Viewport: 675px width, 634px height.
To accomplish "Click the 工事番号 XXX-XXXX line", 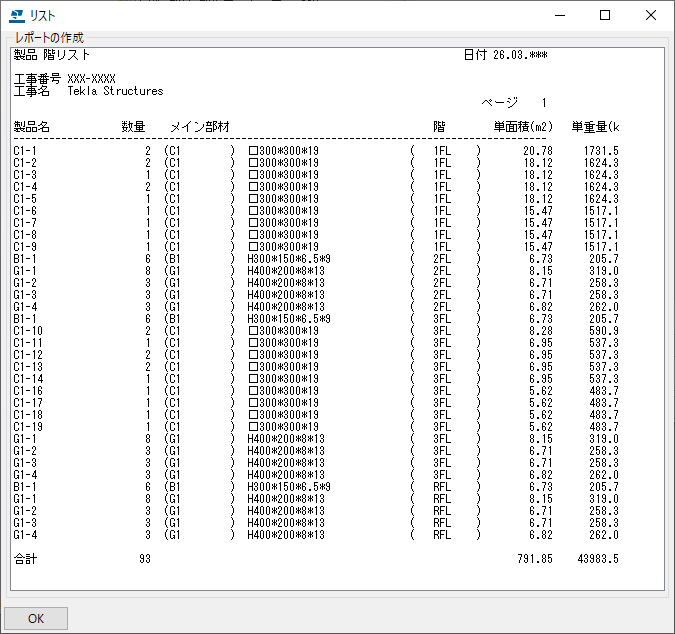I will click(64, 79).
